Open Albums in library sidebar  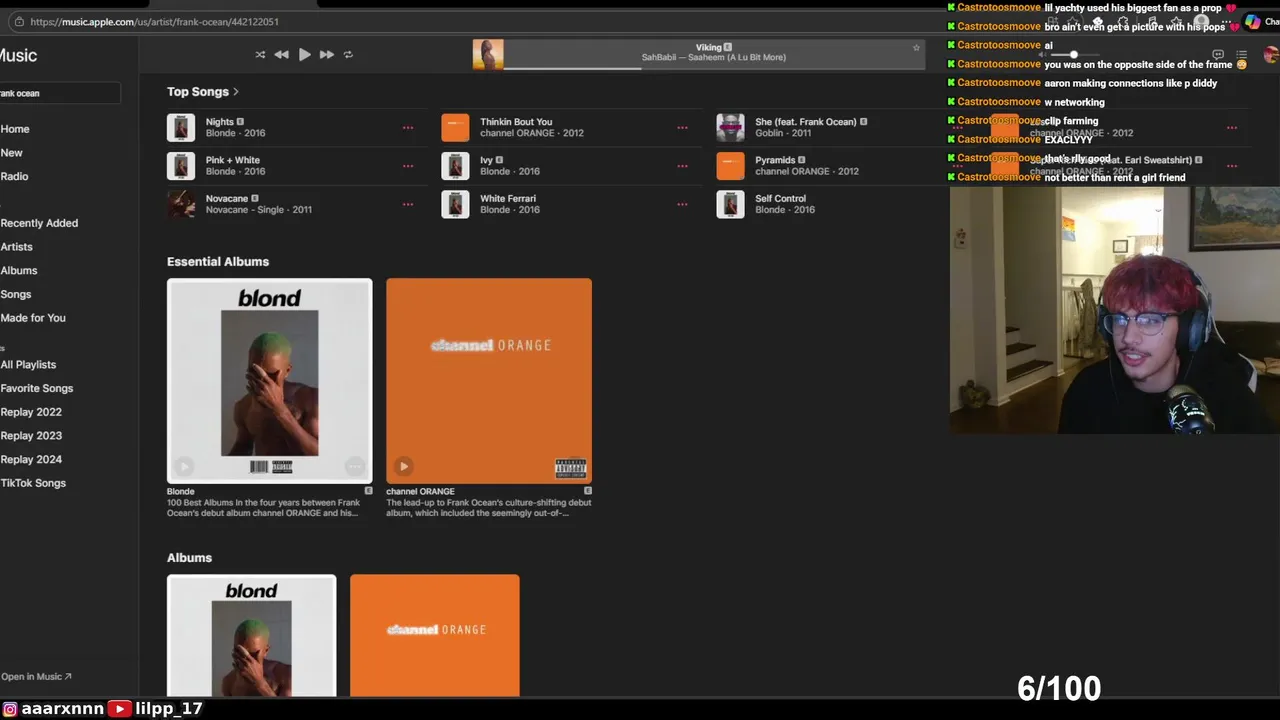(19, 271)
